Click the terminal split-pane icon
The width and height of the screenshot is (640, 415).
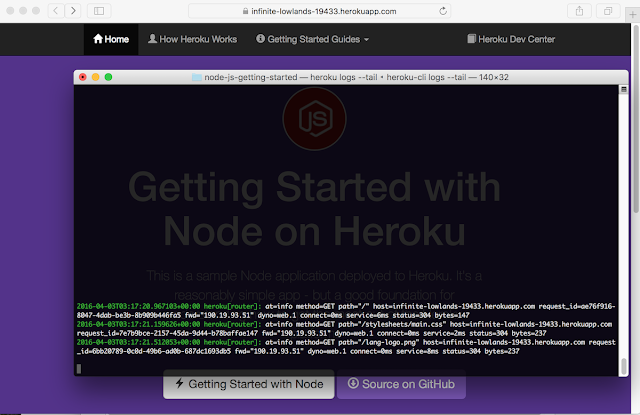click(x=624, y=89)
